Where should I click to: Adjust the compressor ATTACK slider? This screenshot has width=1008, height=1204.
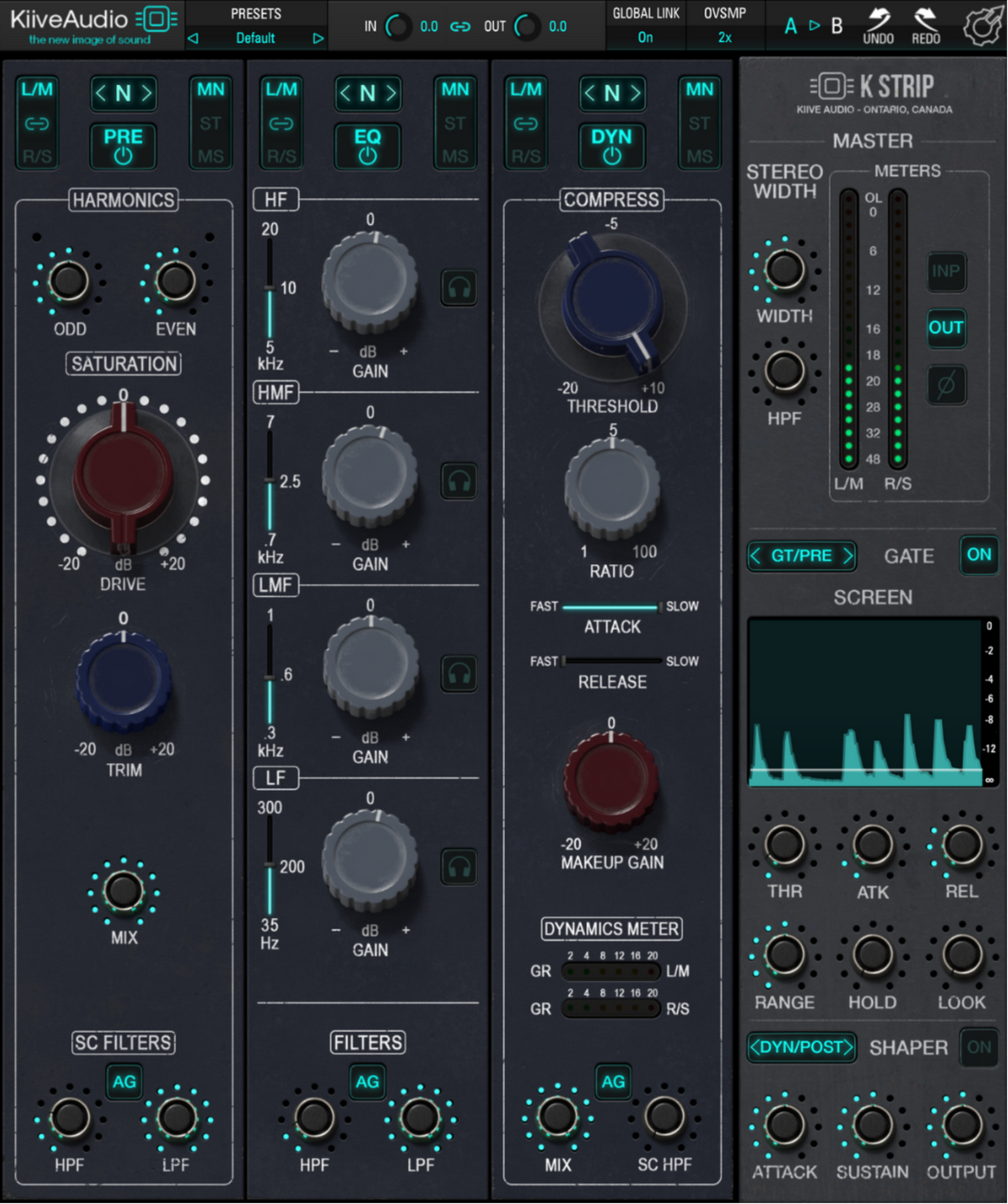point(612,606)
